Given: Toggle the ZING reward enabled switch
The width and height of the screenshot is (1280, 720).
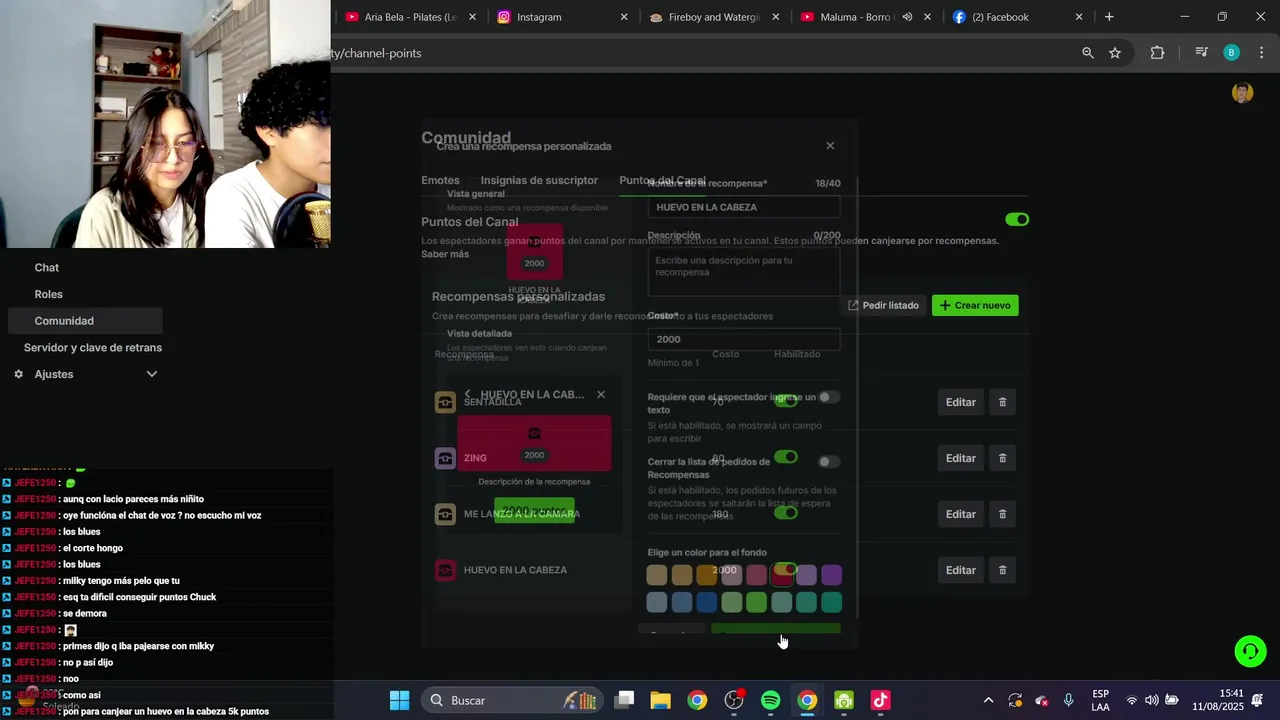Looking at the screenshot, I should pyautogui.click(x=786, y=457).
